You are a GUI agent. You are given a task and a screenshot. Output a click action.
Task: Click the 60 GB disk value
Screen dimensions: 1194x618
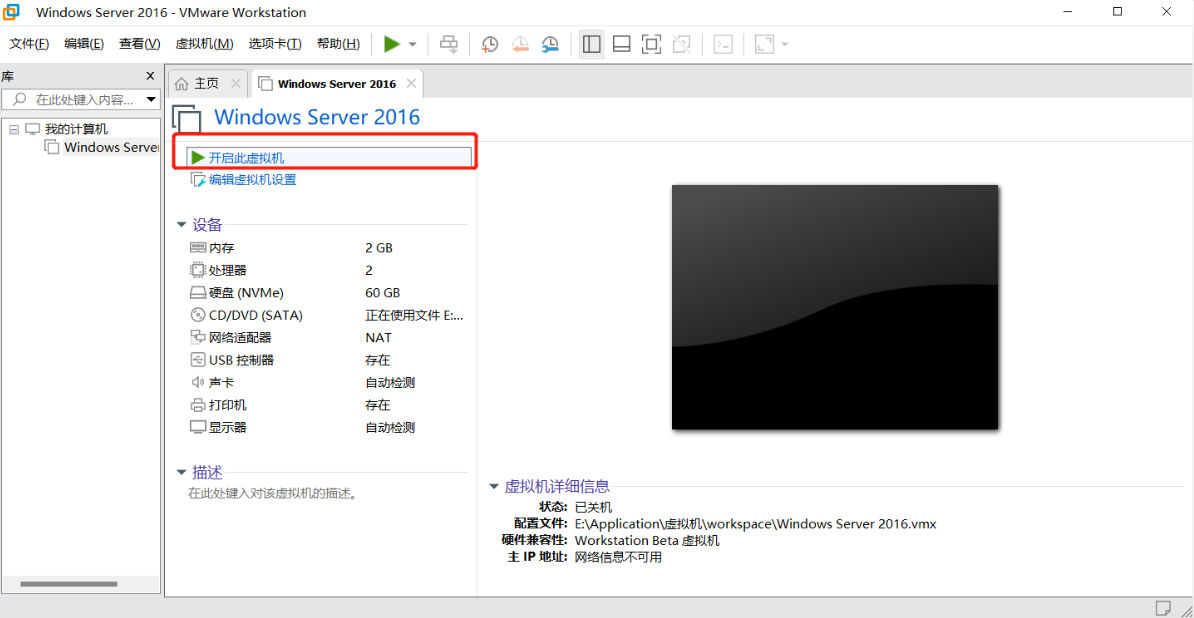tap(382, 293)
